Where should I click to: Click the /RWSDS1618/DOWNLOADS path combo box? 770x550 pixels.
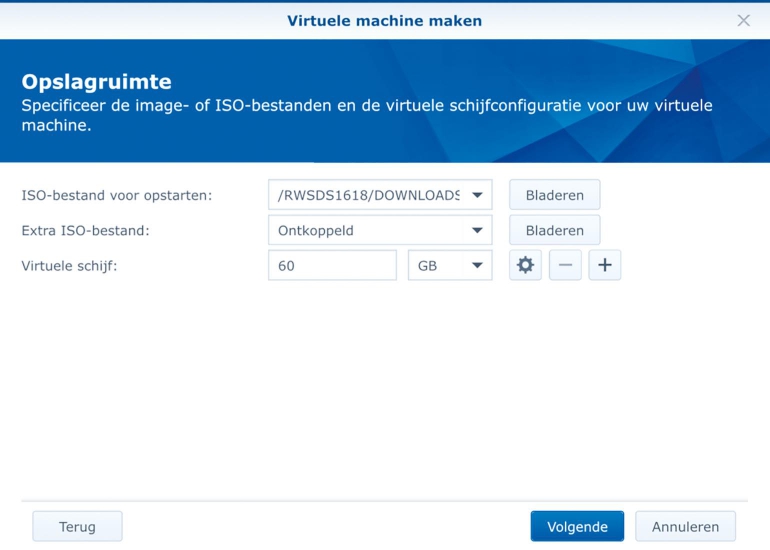click(x=368, y=196)
